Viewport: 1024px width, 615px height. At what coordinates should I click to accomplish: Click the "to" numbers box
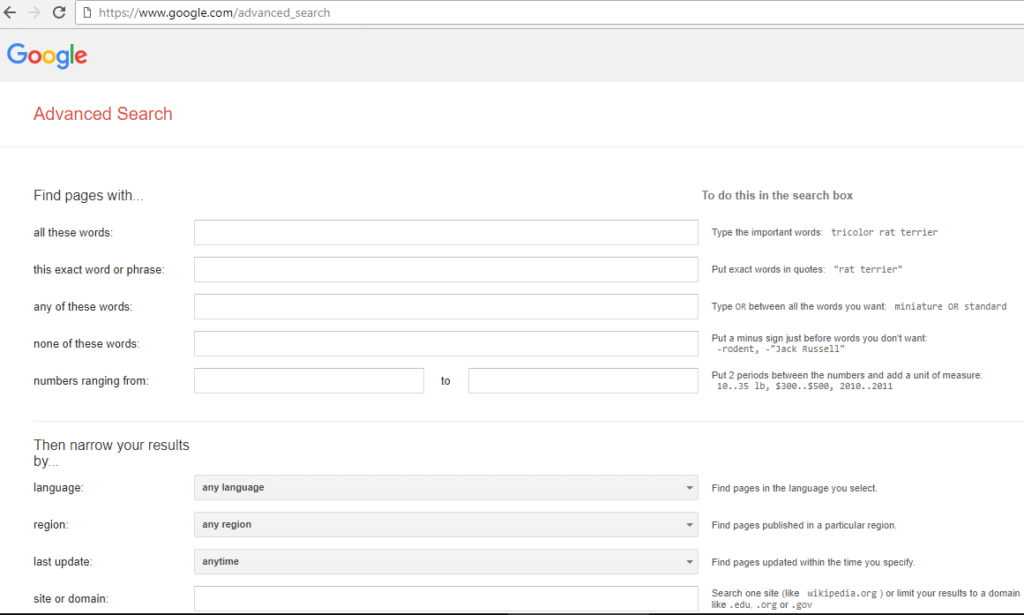click(x=582, y=380)
